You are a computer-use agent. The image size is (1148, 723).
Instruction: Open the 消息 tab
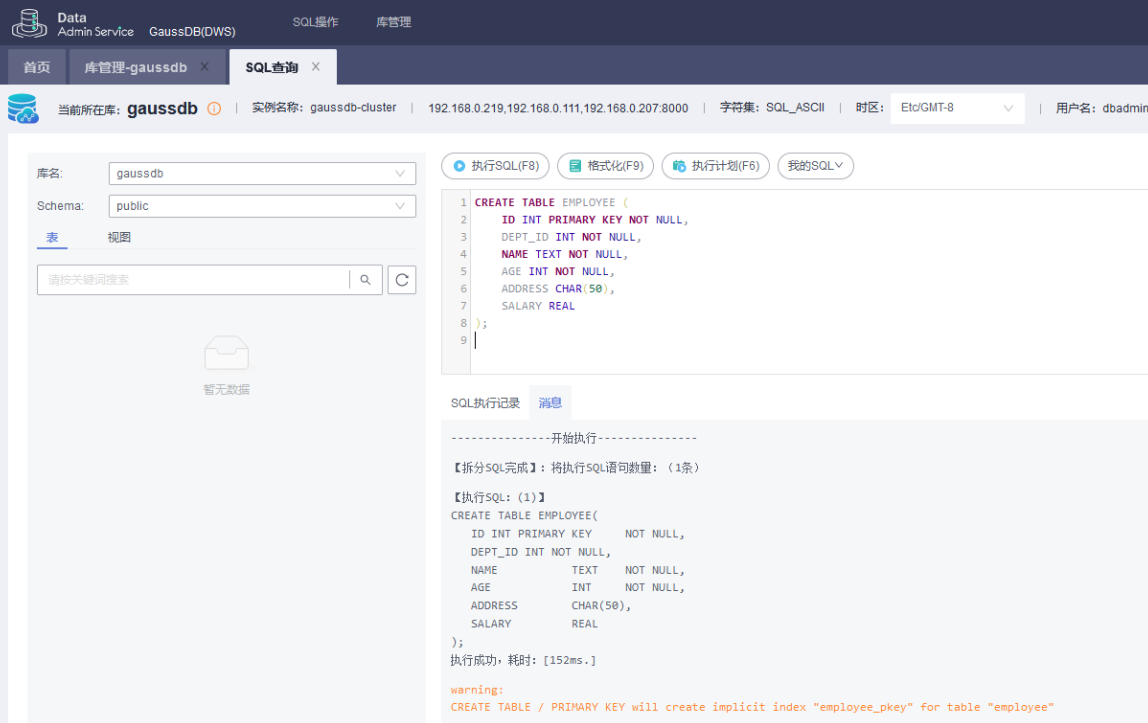click(x=550, y=403)
